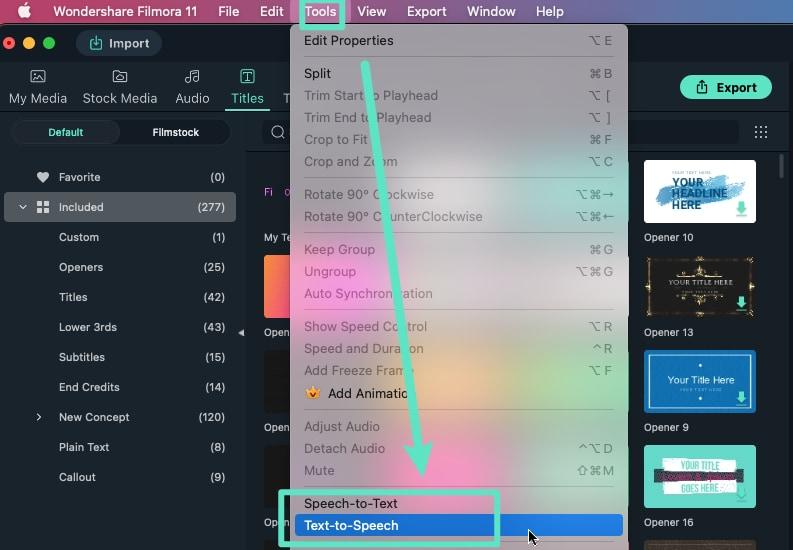
Task: Choose Add Animation menu item
Action: click(x=458, y=393)
